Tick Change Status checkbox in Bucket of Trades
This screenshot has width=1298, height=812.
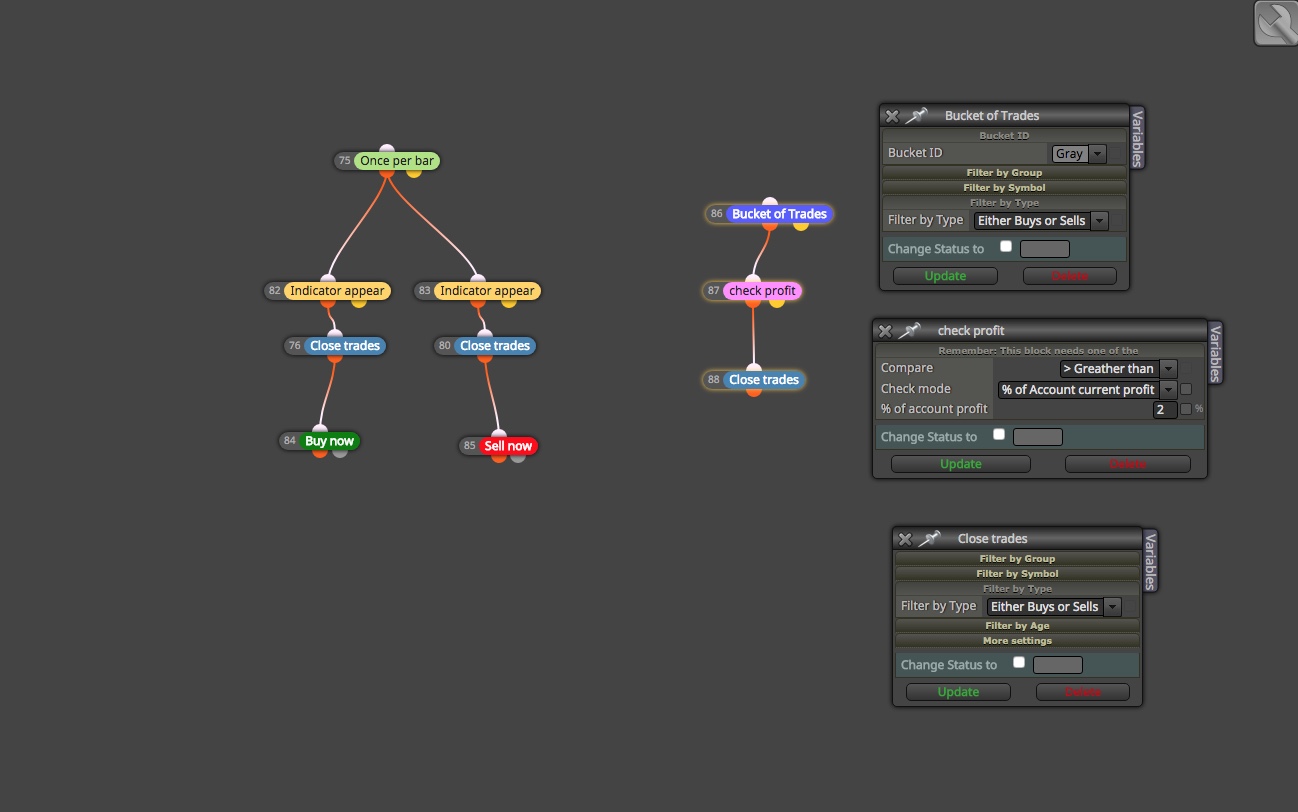[x=1006, y=247]
